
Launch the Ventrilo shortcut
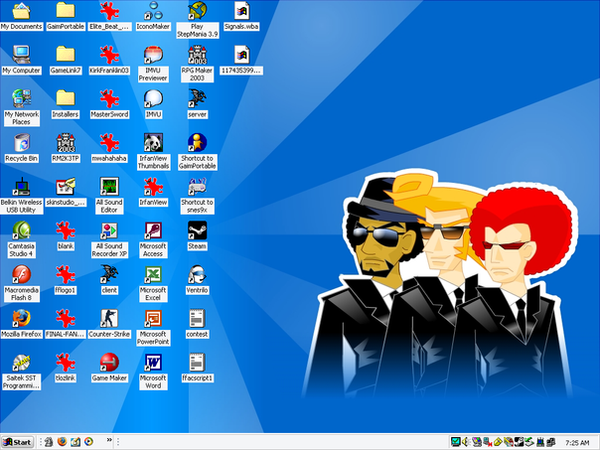[197, 275]
